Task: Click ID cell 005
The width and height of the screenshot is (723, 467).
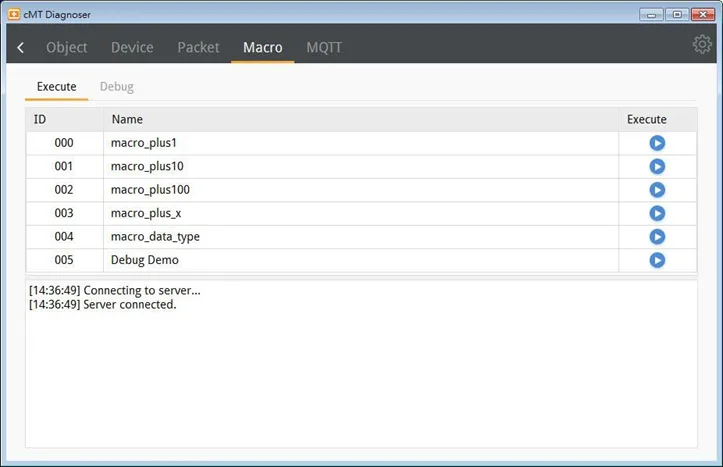Action: pos(65,260)
